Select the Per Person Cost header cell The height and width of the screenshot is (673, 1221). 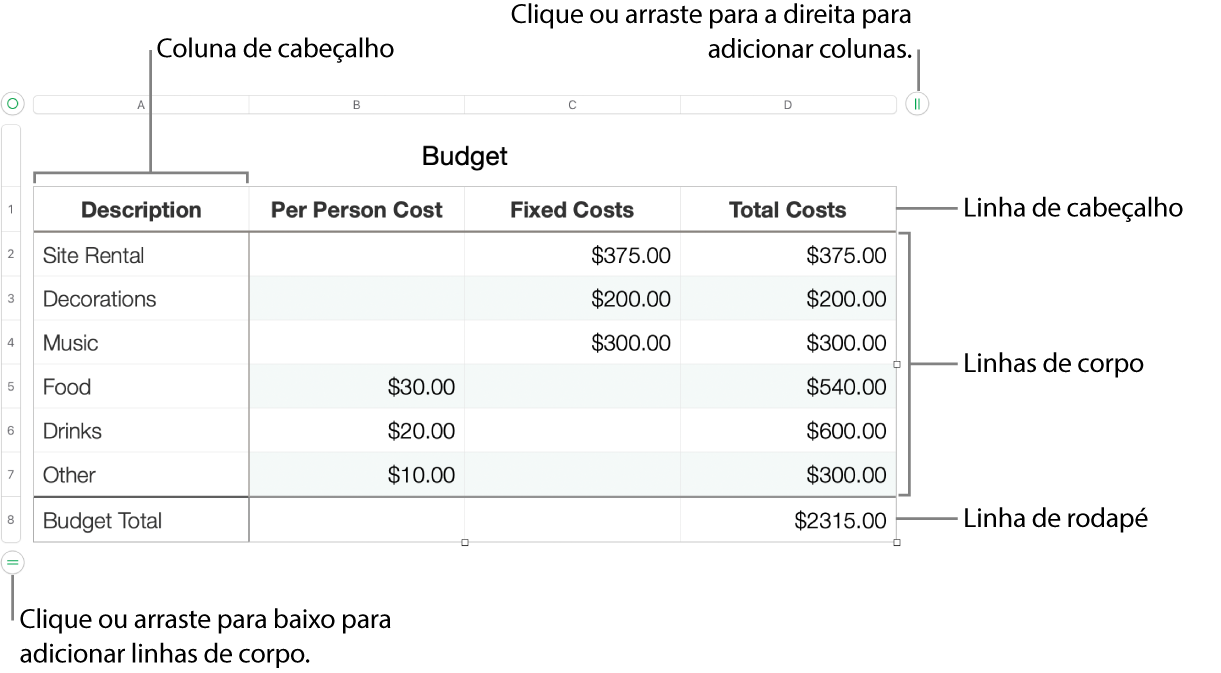[x=357, y=210]
